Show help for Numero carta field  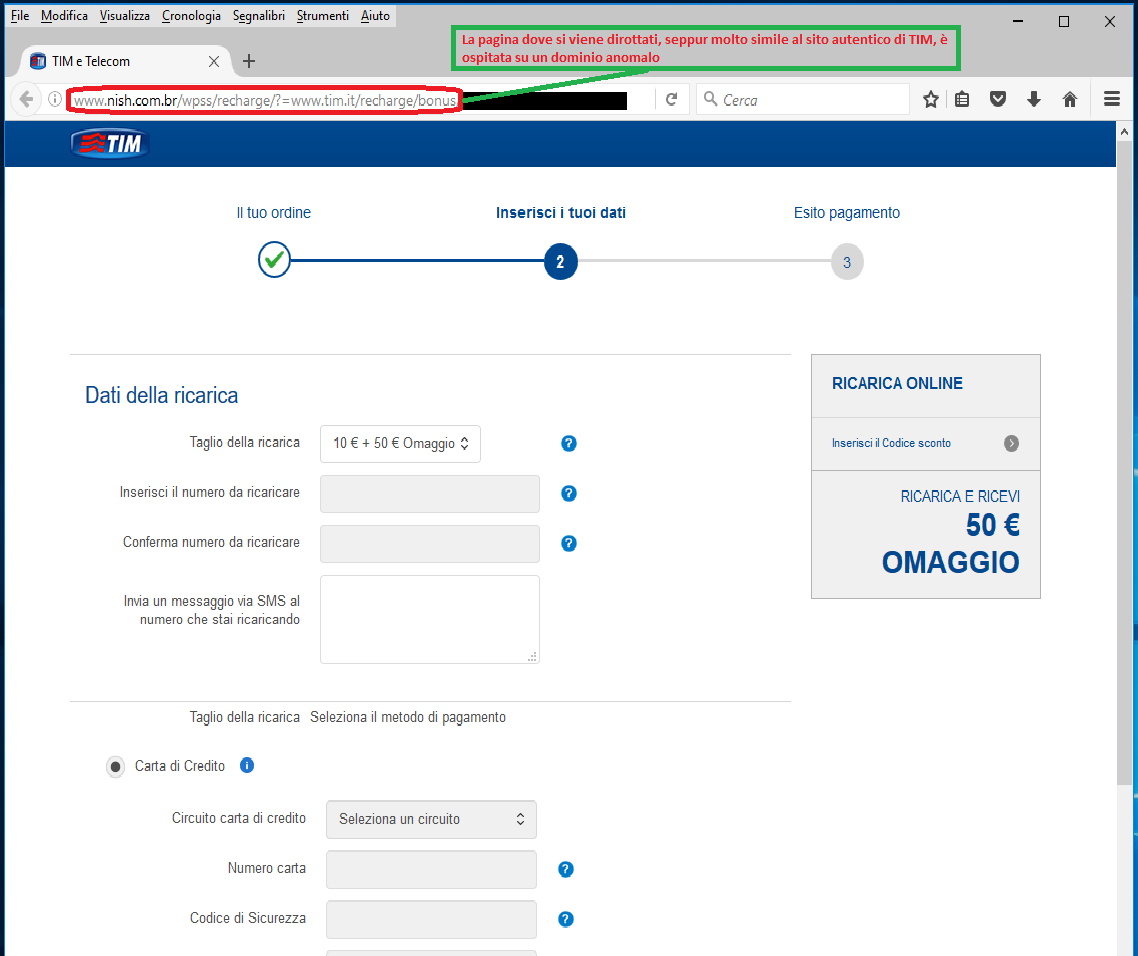click(566, 870)
